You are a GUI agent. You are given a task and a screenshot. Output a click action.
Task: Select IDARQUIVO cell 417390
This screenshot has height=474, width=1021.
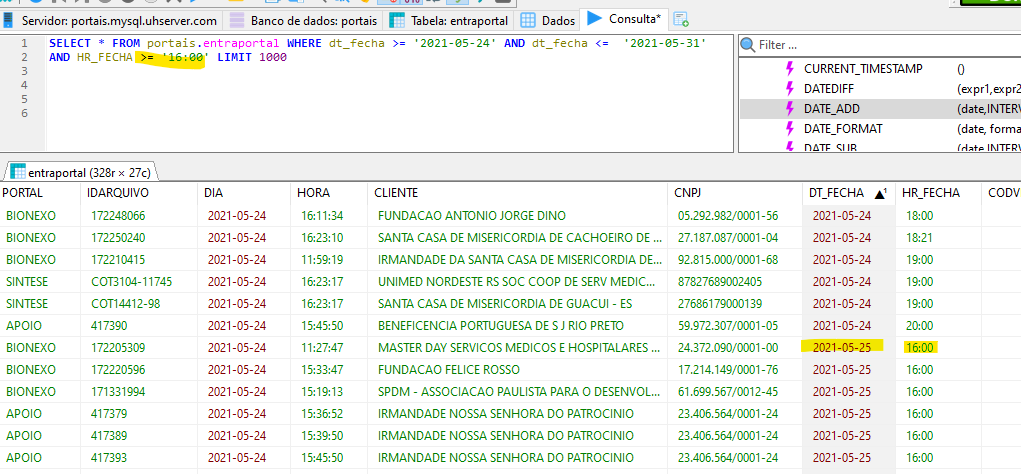click(x=140, y=326)
